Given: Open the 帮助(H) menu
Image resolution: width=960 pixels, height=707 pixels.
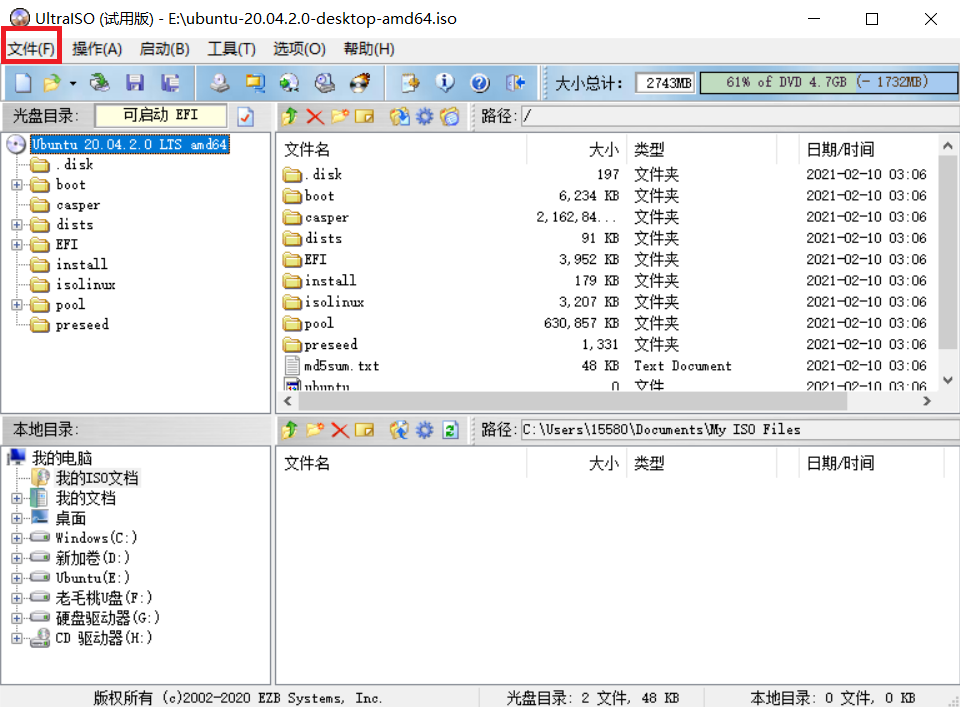Looking at the screenshot, I should [369, 48].
